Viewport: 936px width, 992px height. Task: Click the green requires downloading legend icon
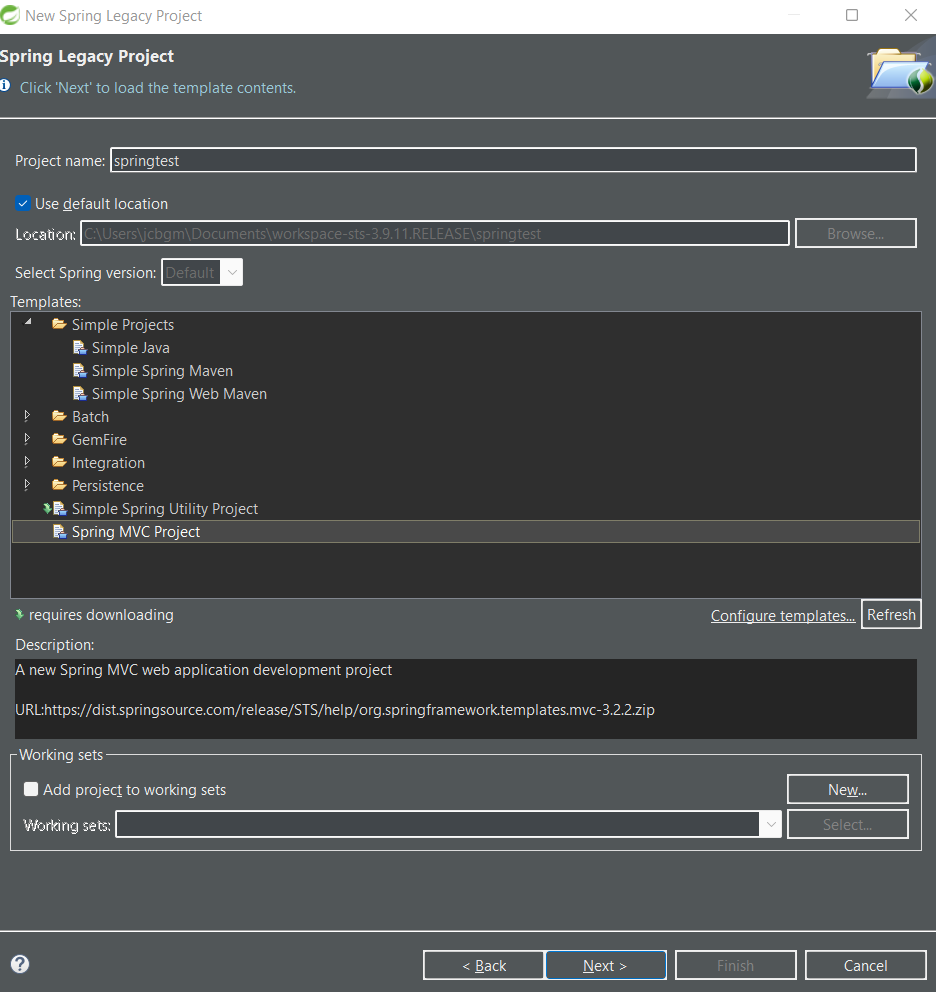click(x=20, y=614)
